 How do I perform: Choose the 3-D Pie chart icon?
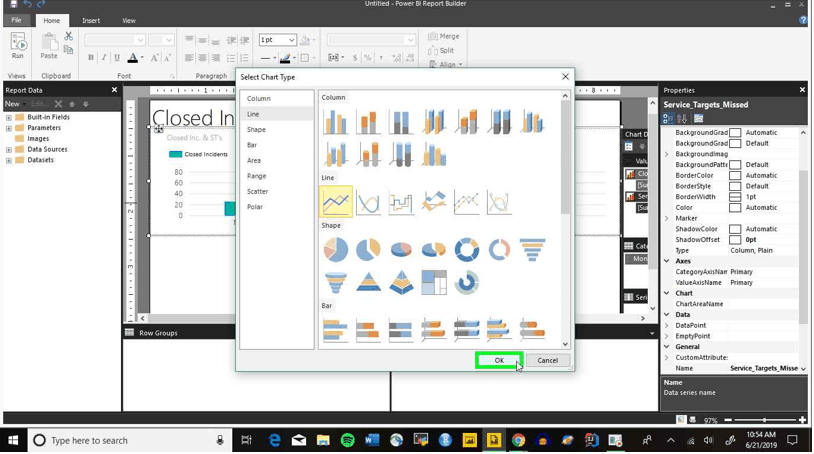pos(401,250)
